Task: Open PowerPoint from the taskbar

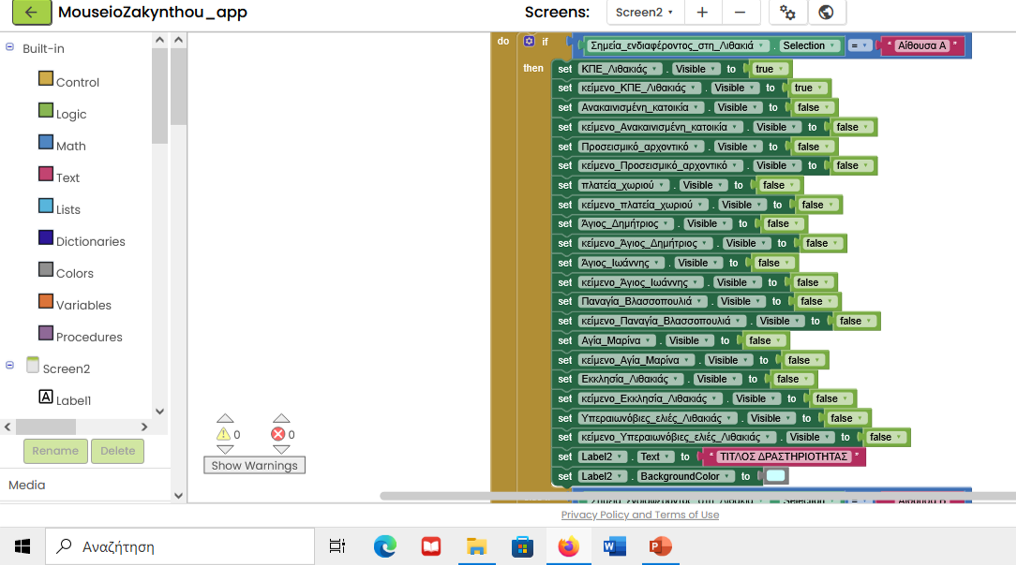Action: 660,546
